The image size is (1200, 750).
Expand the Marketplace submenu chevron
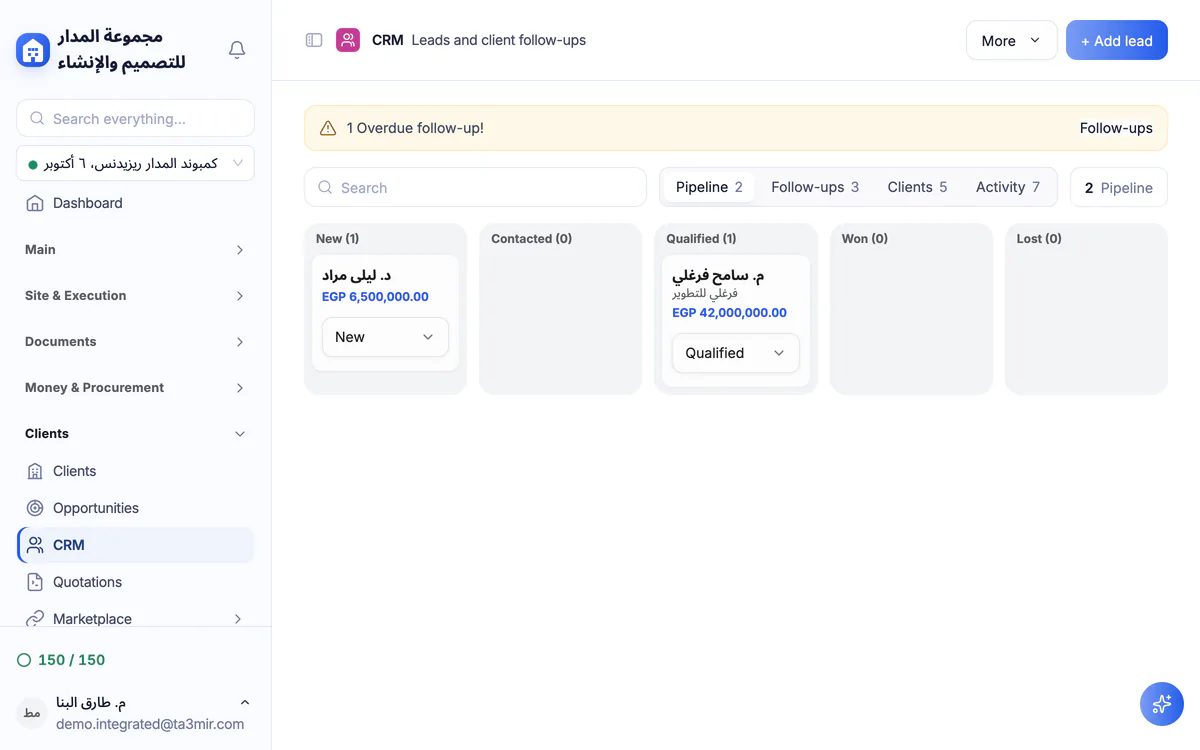click(x=238, y=619)
